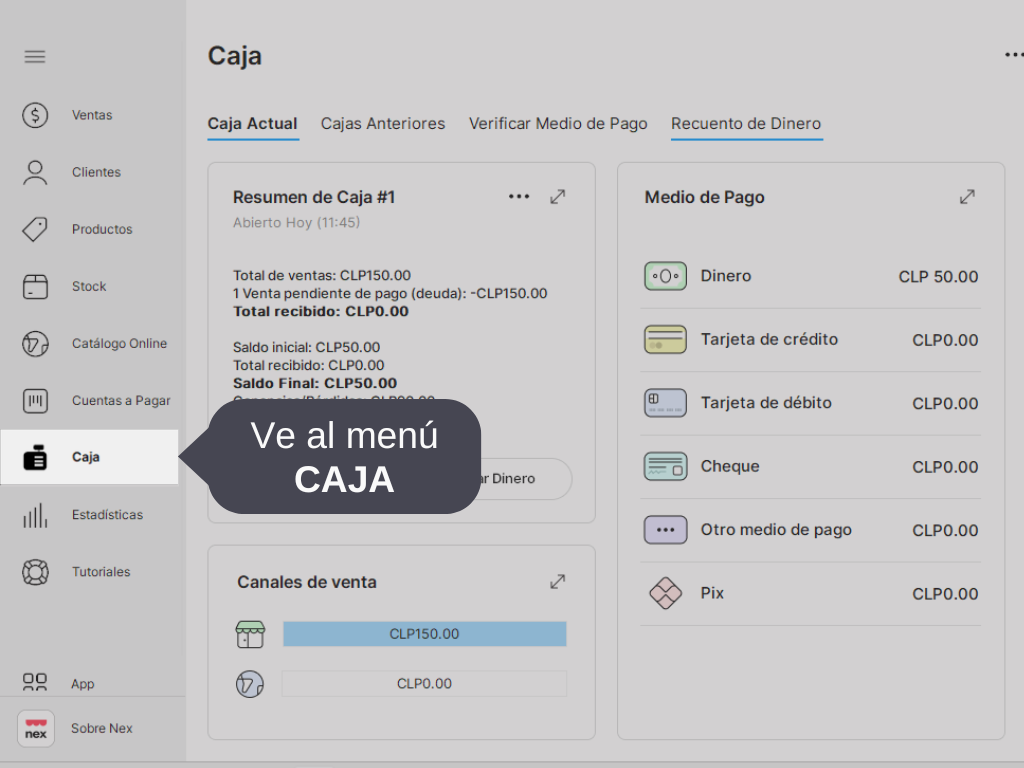Click the Saldo Final: CLP50.00 line
1024x768 pixels.
(x=315, y=383)
